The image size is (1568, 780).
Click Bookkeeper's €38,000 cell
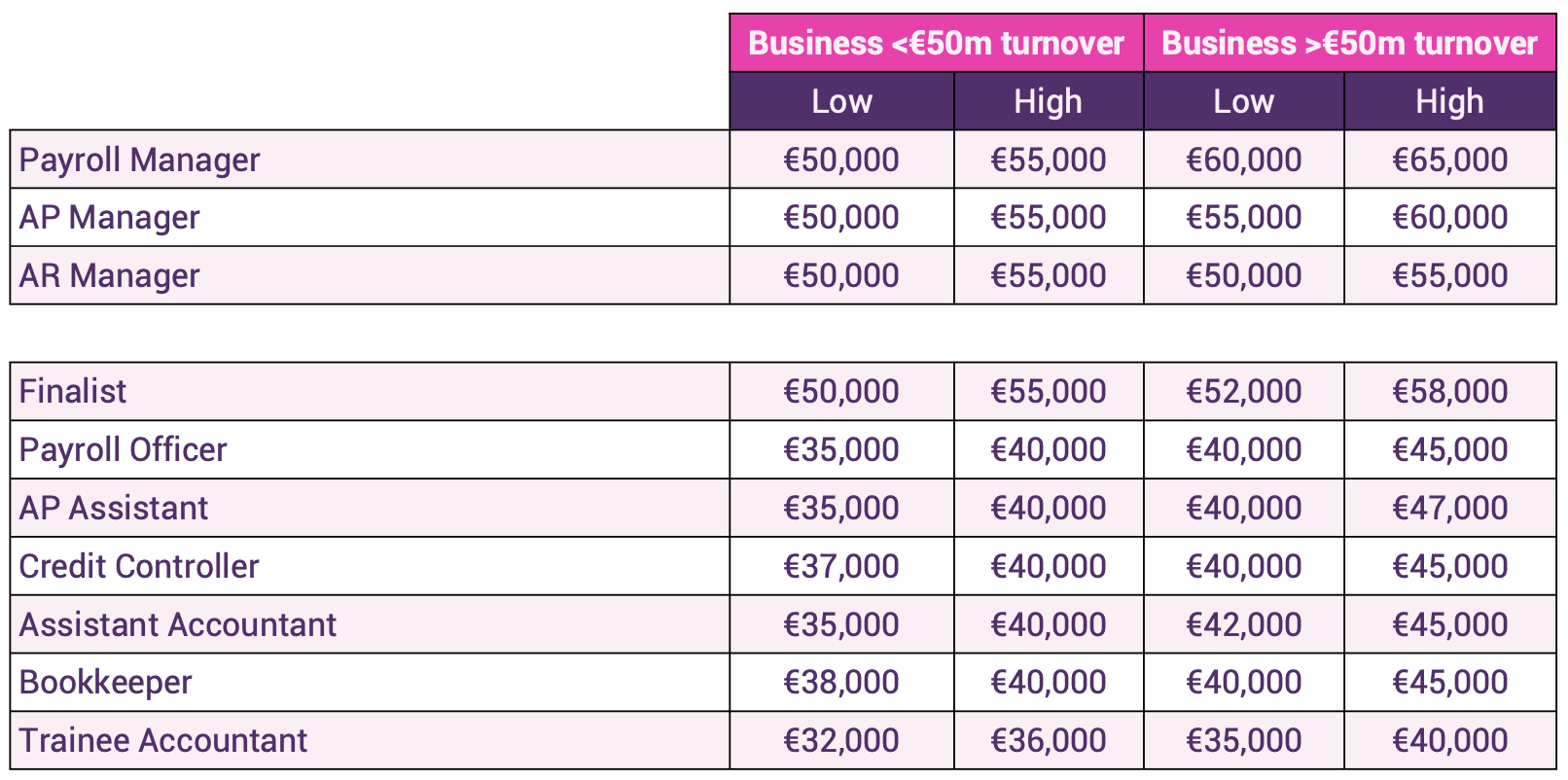click(841, 682)
